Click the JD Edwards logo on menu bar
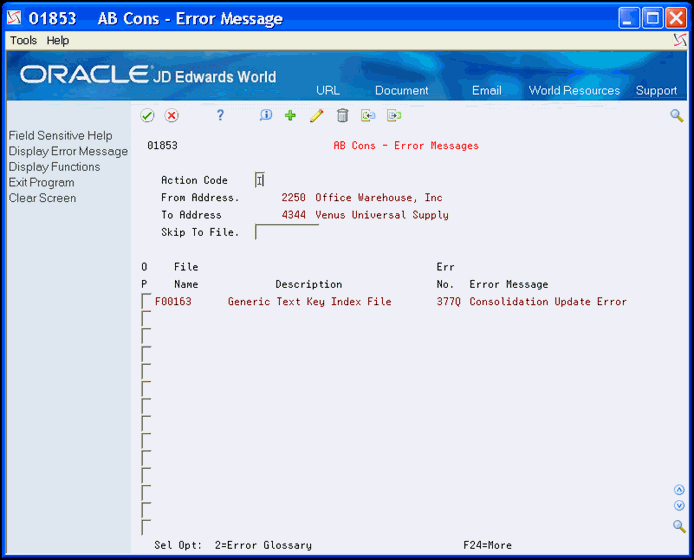Screen dimensions: 694x560 tap(680, 40)
